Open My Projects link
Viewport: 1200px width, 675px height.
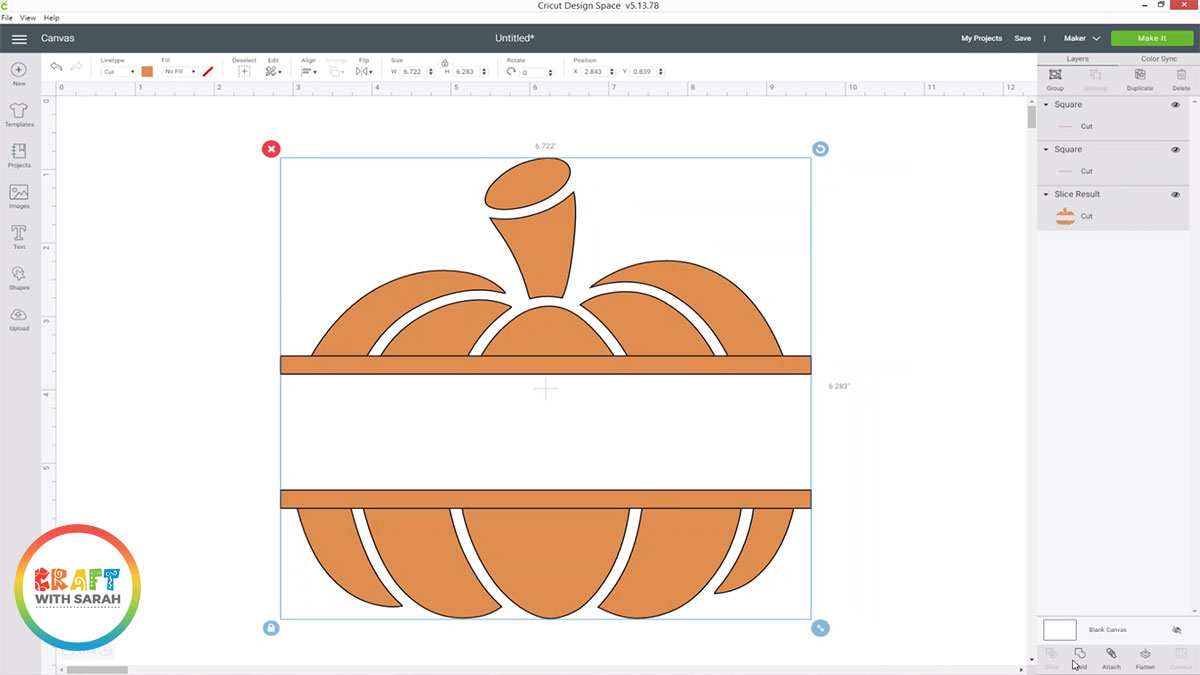coord(981,38)
